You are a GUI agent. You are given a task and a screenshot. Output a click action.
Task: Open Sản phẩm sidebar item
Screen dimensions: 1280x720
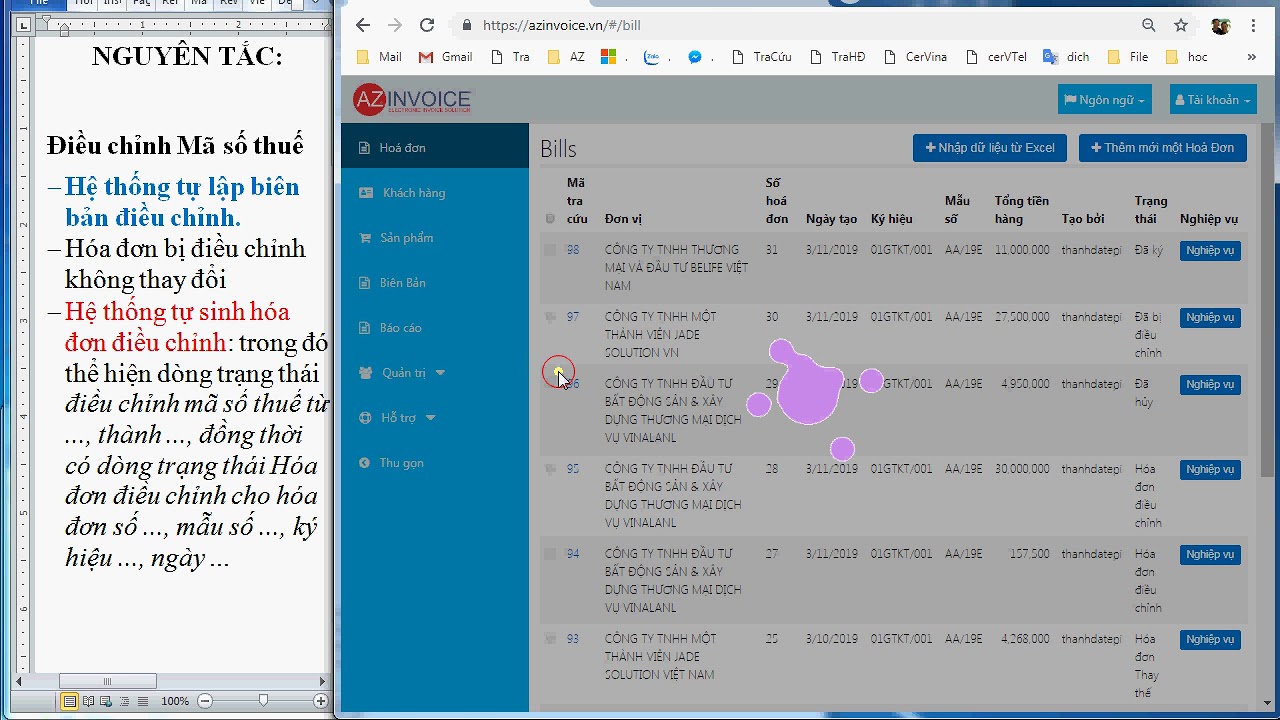[434, 237]
